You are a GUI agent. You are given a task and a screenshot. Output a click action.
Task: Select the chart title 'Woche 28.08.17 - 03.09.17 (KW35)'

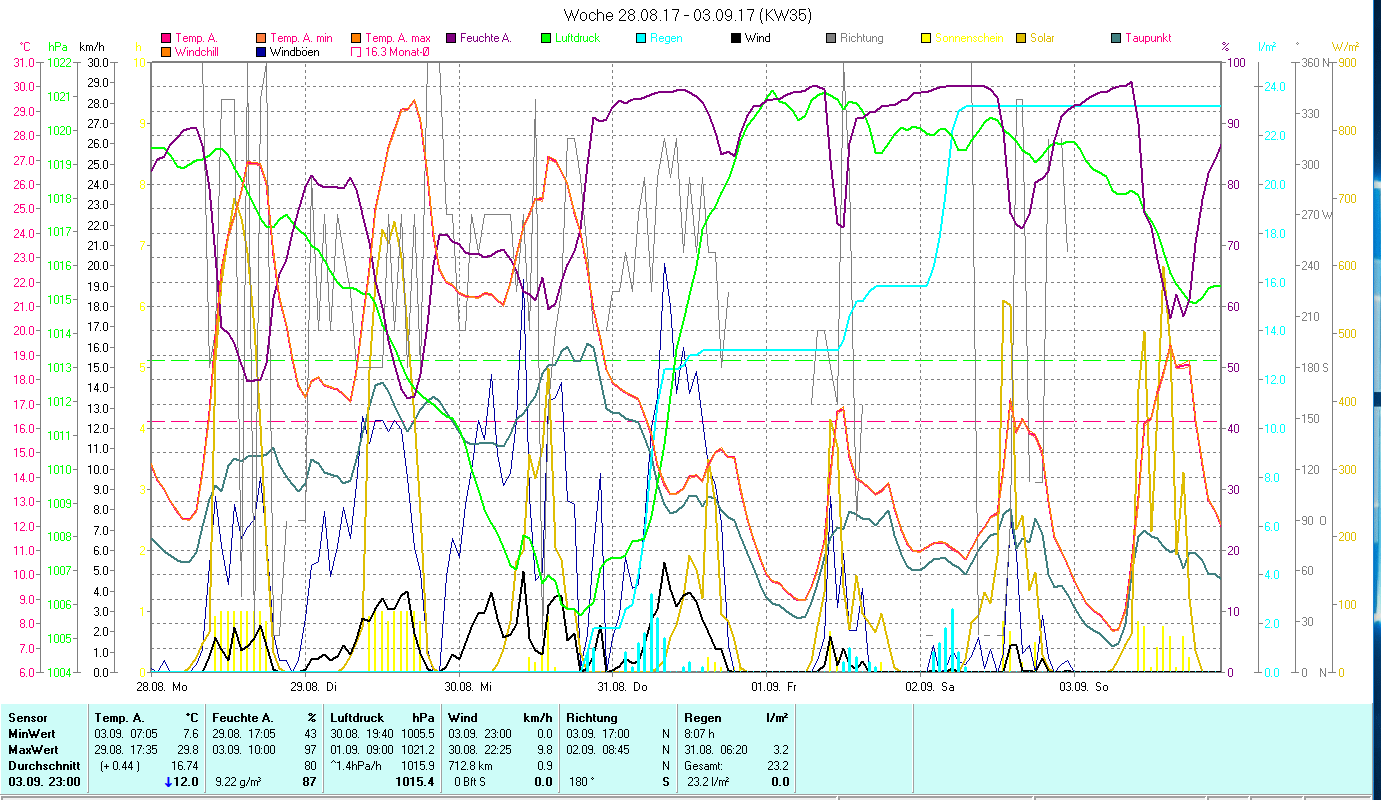tap(688, 15)
